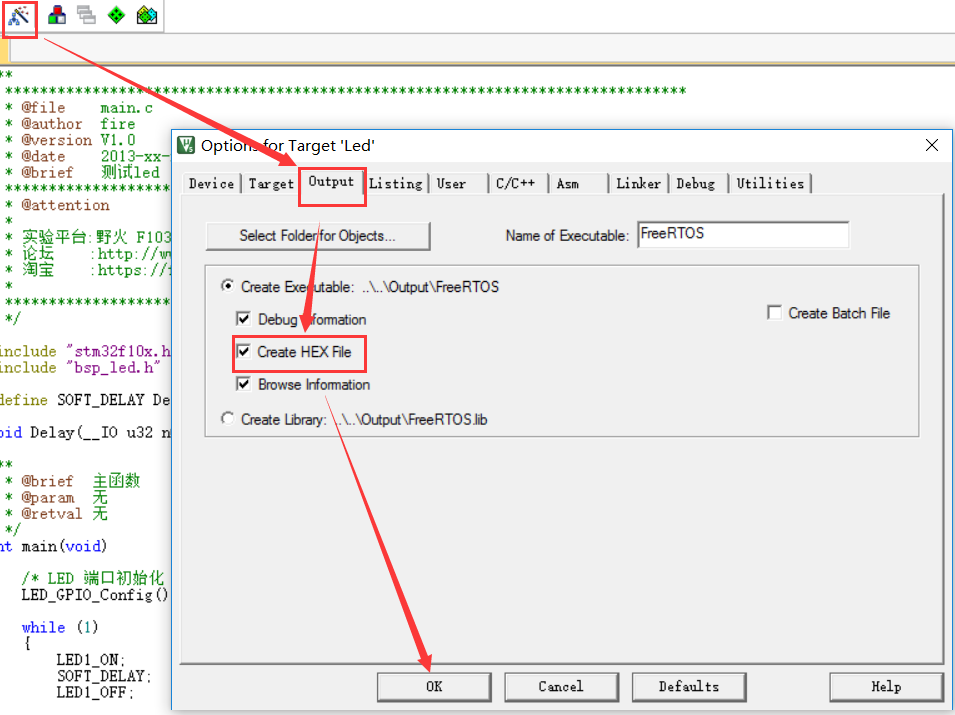Toggle Debug Information checkbox
This screenshot has height=715, width=955.
[x=243, y=319]
